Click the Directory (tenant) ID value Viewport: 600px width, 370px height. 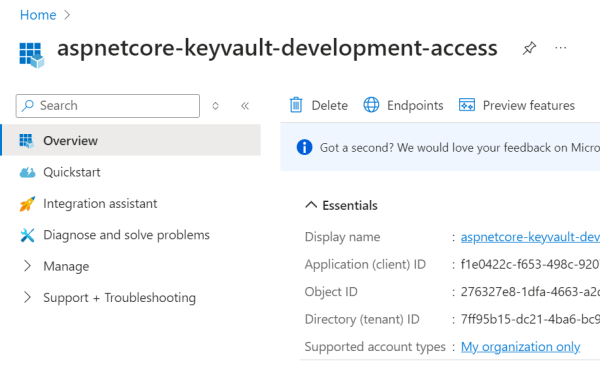point(530,319)
